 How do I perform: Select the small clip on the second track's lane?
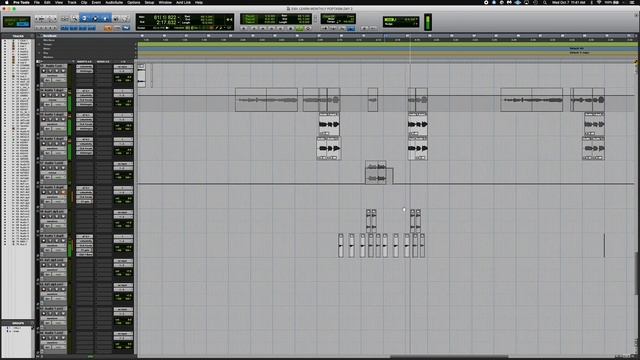(x=372, y=100)
